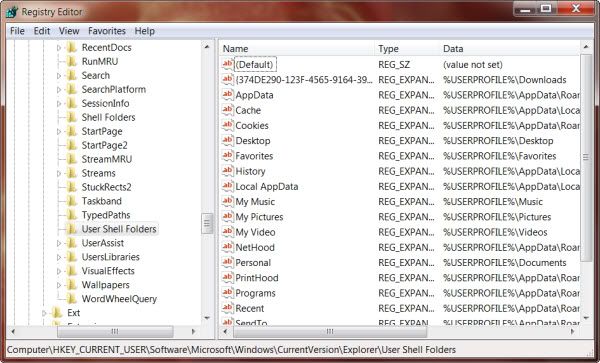Click the folder icon of RunMRU key
This screenshot has width=600, height=363.
[72, 61]
